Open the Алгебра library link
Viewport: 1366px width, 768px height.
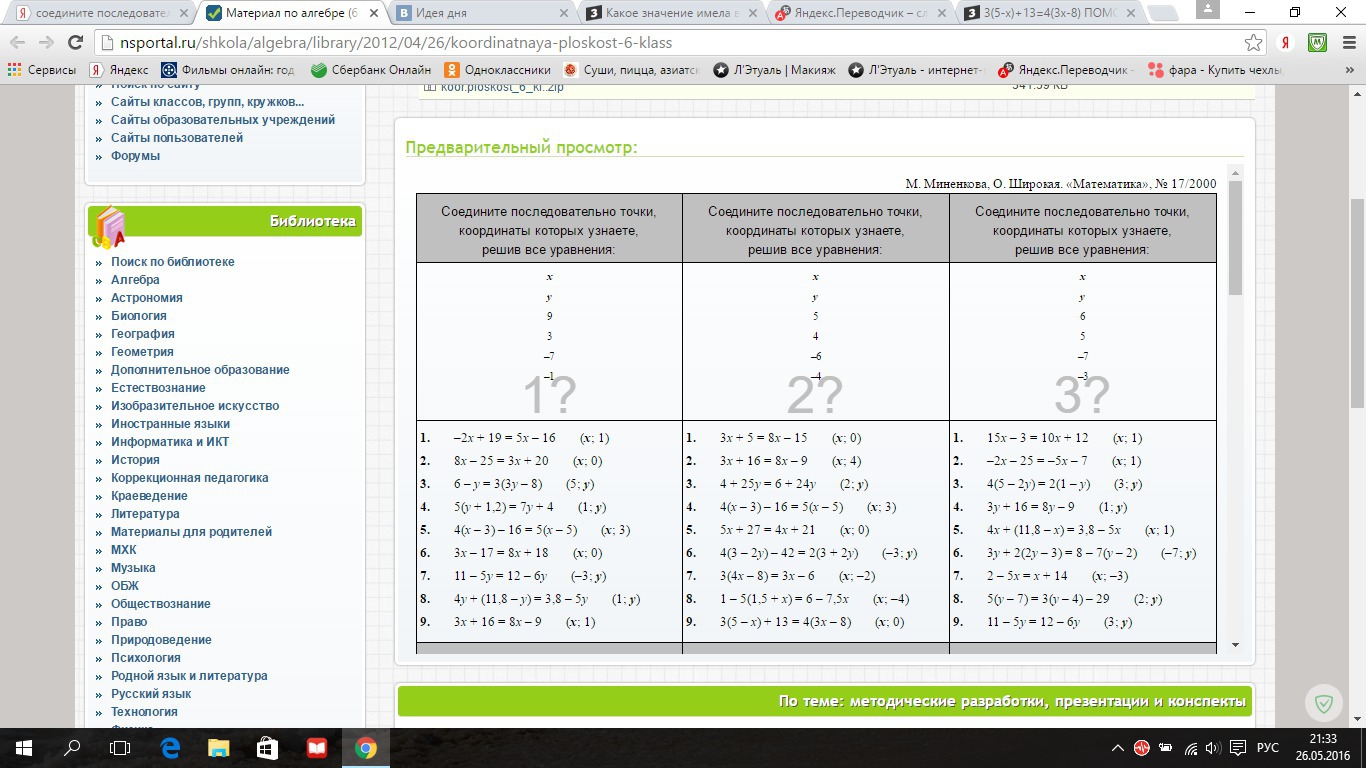click(x=135, y=280)
